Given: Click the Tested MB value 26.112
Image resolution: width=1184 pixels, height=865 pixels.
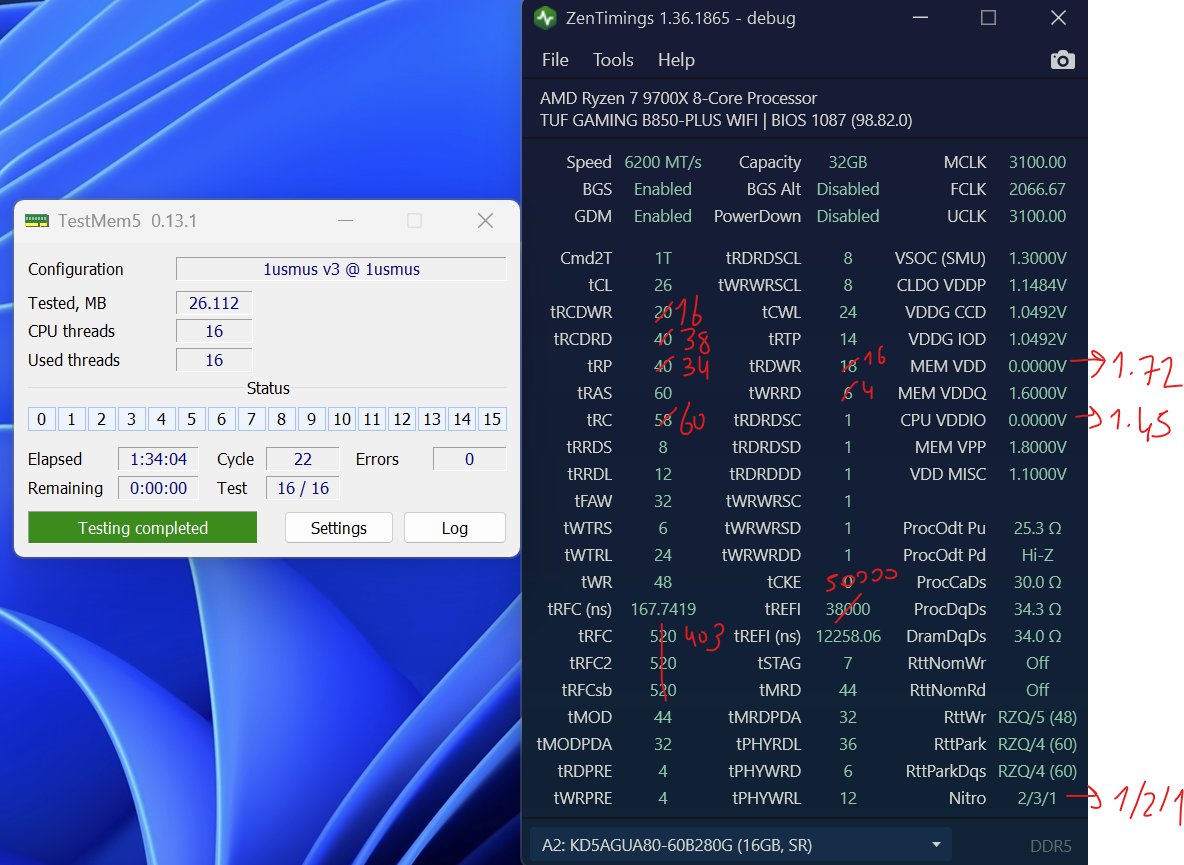Looking at the screenshot, I should coord(214,303).
